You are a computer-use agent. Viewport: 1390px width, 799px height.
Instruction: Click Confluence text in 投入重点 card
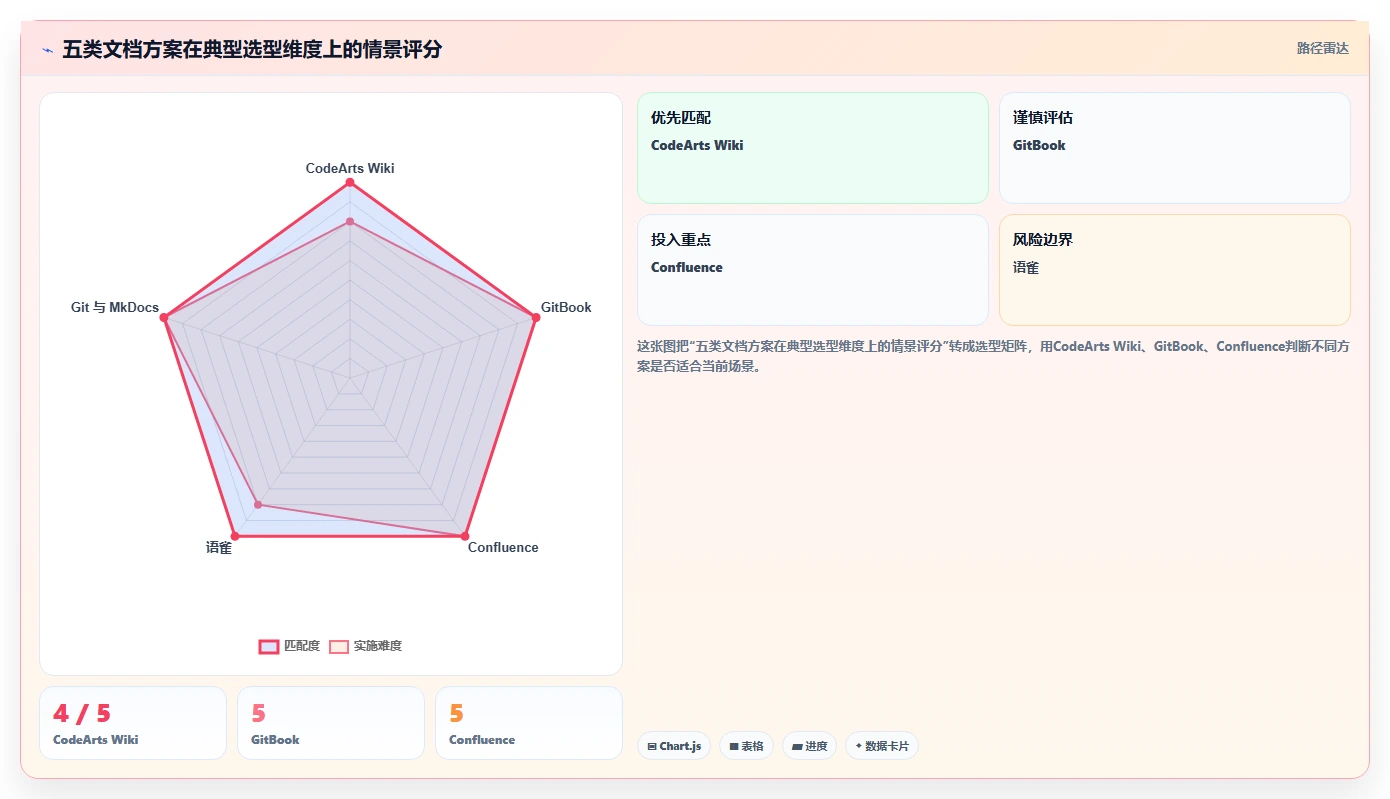point(686,267)
